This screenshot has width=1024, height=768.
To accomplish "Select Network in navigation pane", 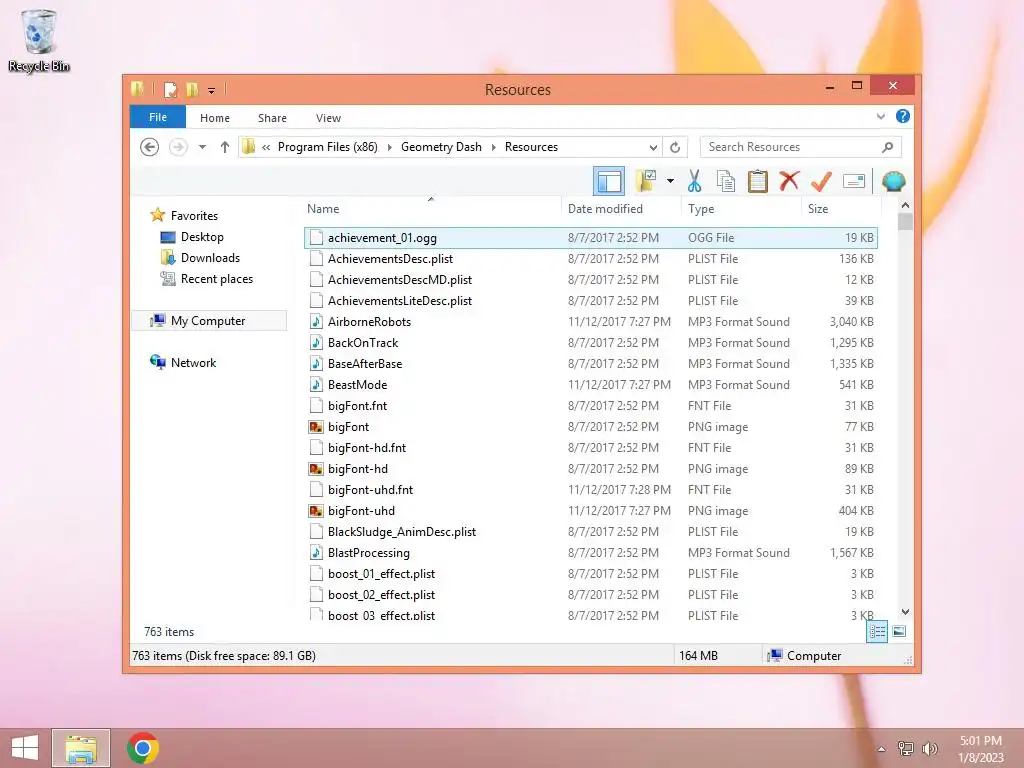I will pos(193,362).
